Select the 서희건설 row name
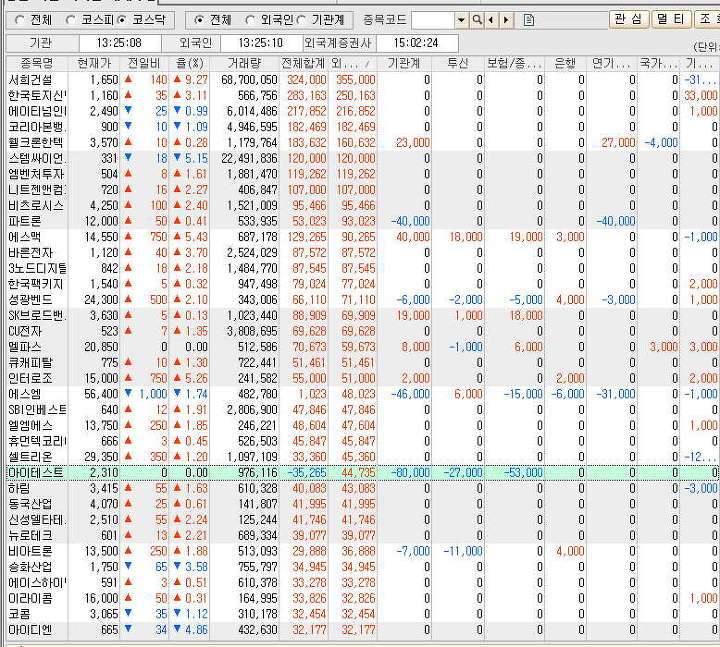Viewport: 720px width, 647px height. 30,80
